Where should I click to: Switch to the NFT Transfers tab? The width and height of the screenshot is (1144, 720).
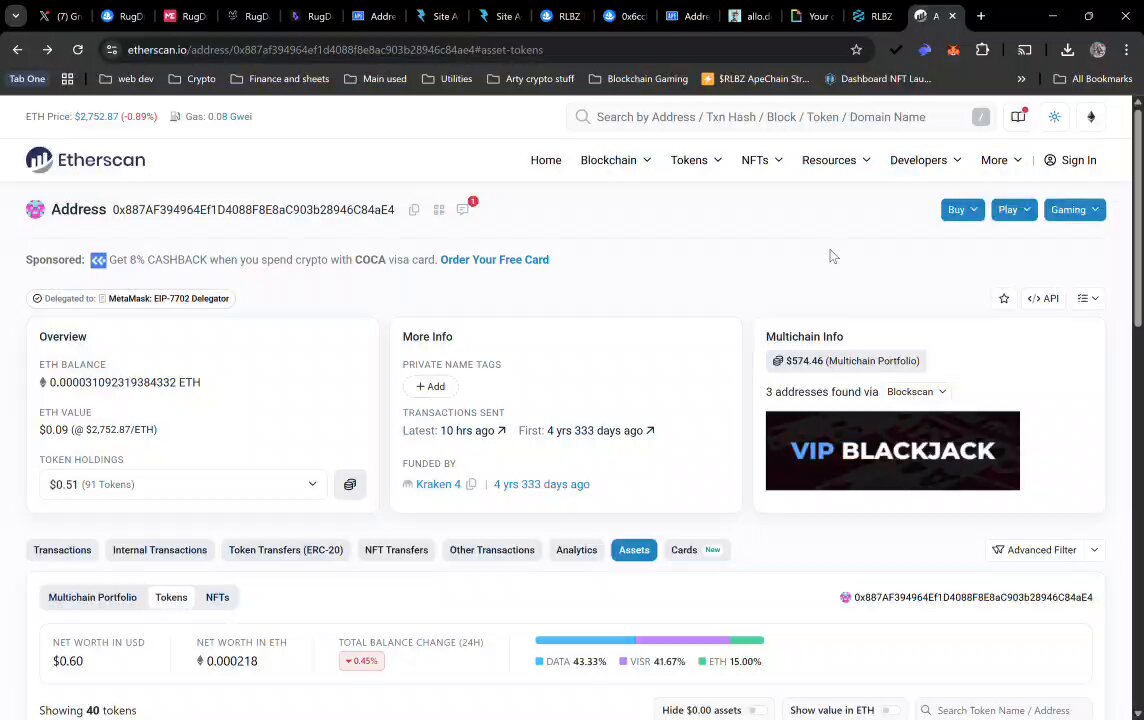coord(396,550)
